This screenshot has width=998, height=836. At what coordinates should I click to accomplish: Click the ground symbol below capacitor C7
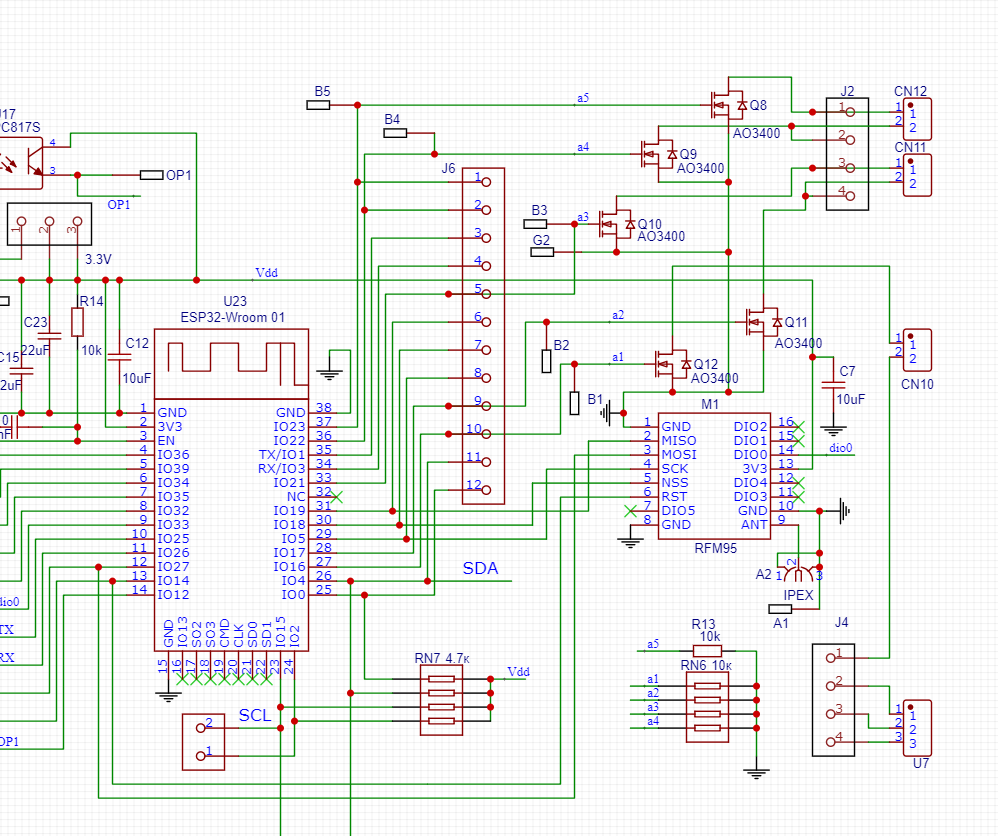tap(833, 431)
